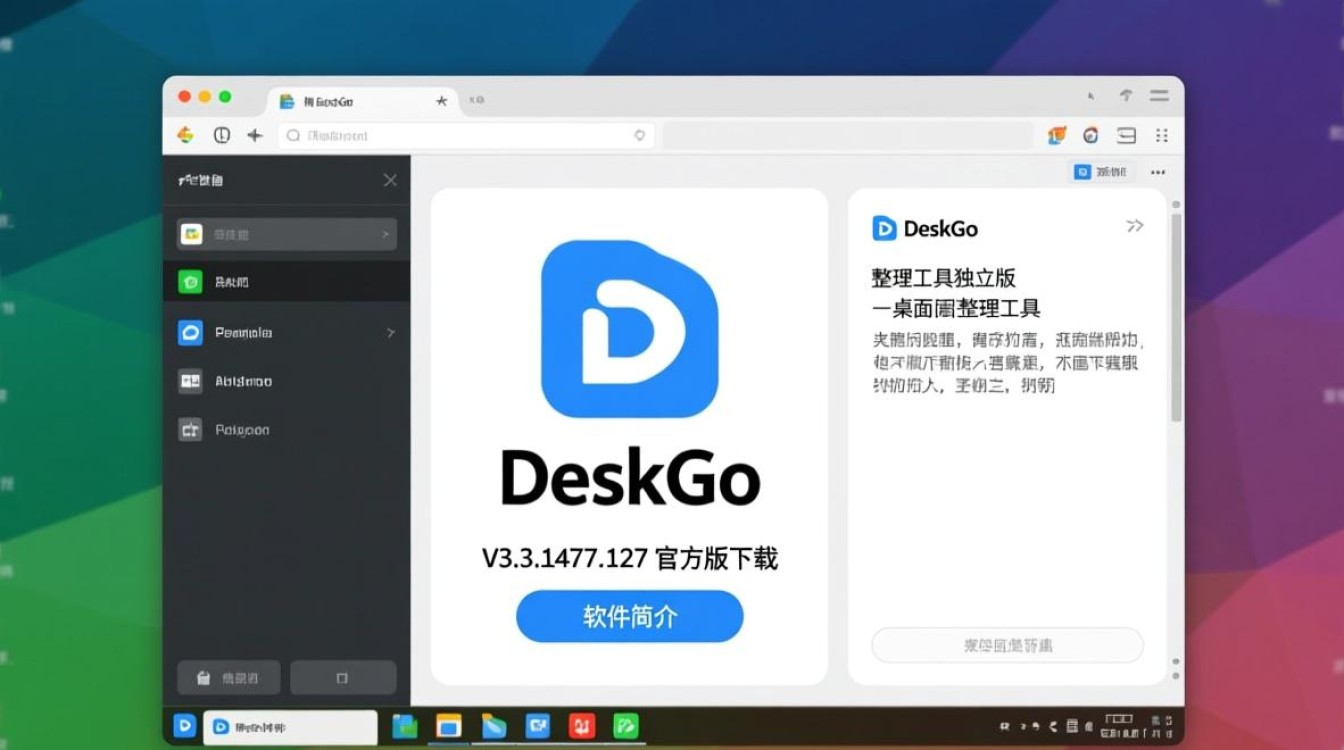Click the DeskGo logo in the right panel
Viewport: 1344px width, 750px height.
(884, 228)
